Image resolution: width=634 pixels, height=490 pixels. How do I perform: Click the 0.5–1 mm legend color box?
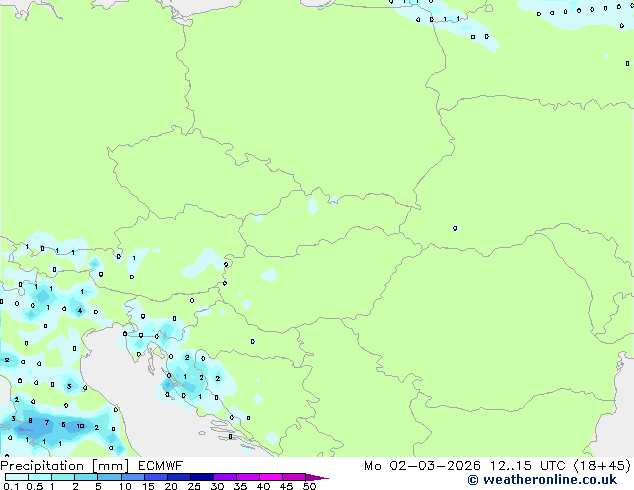(40, 477)
